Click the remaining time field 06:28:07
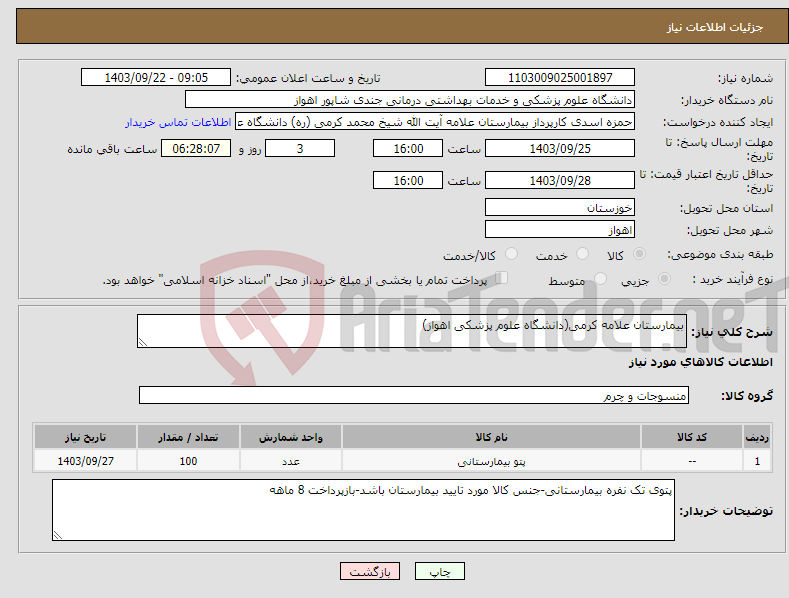Screen dimensions: 789x598 pyautogui.click(x=196, y=148)
